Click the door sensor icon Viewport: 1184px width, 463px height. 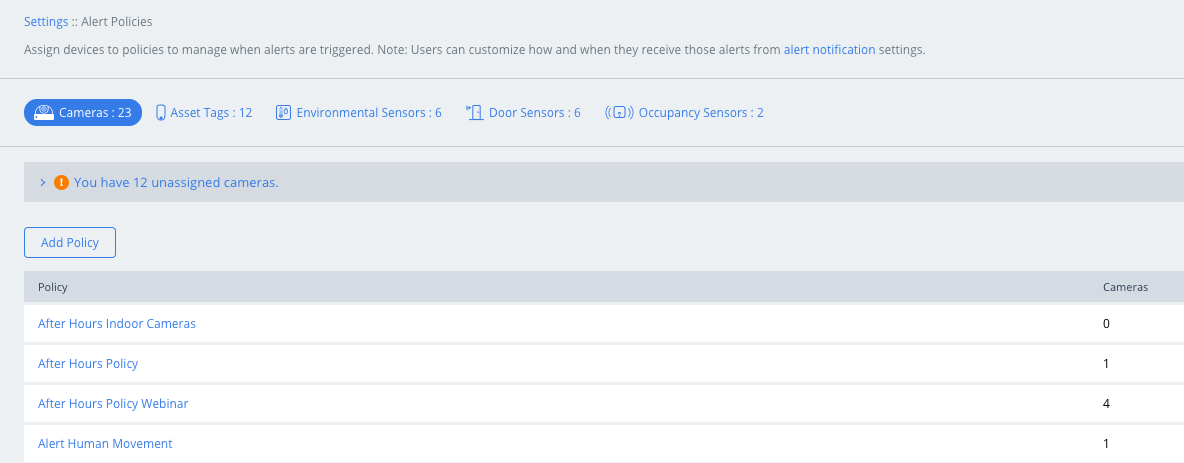tap(474, 113)
